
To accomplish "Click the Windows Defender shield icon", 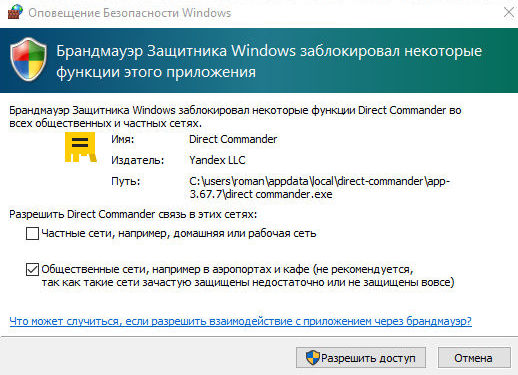I will pos(28,59).
